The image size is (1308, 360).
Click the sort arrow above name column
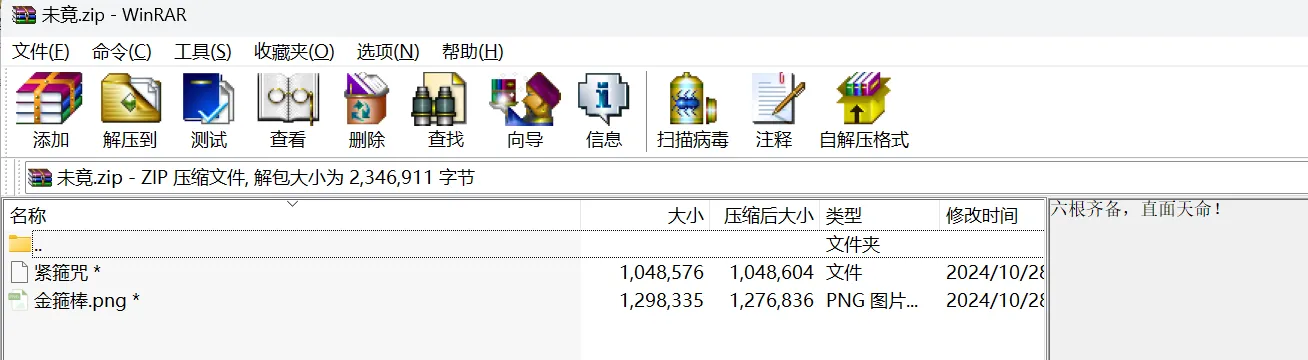coord(292,204)
